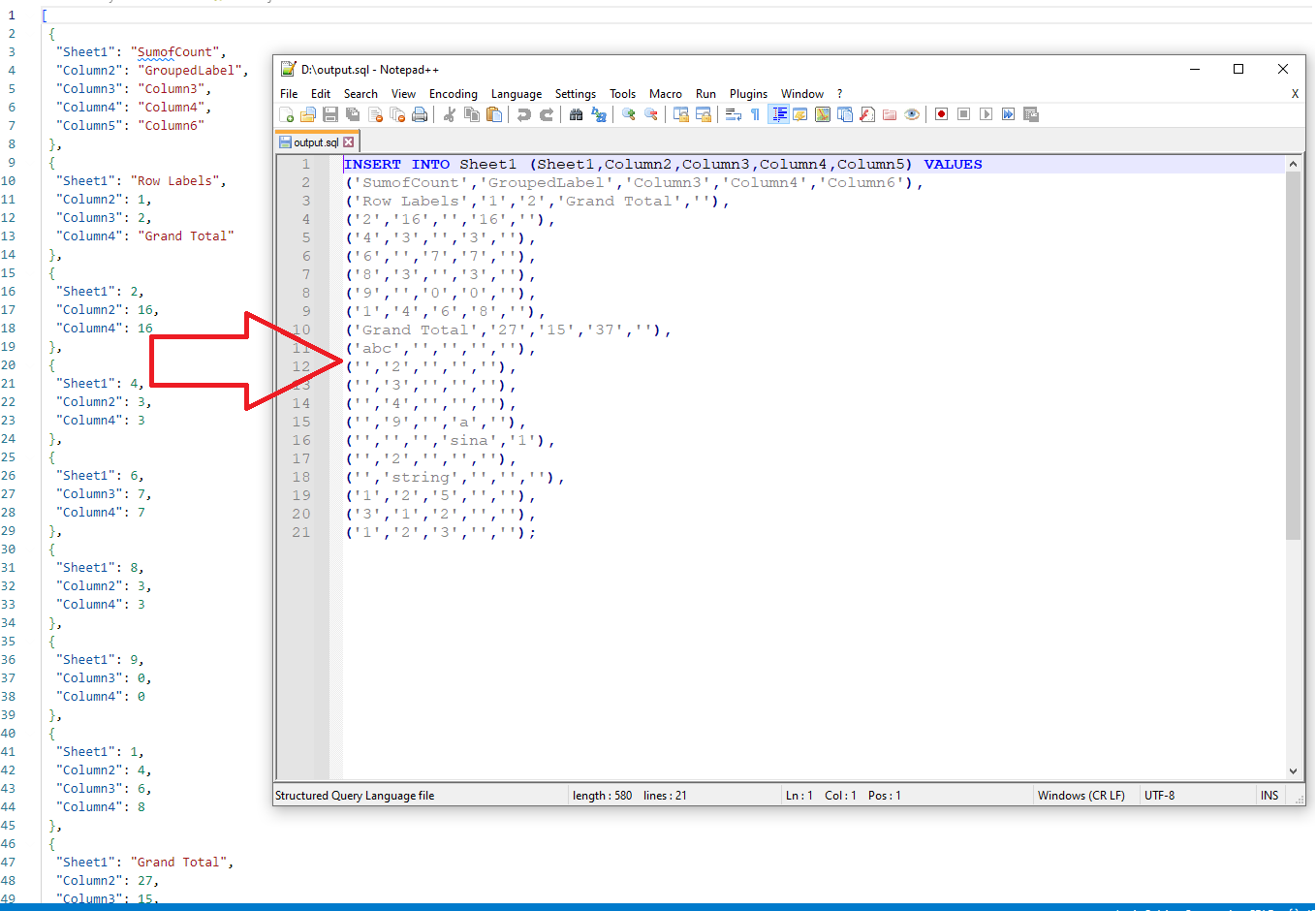The image size is (1316, 911).
Task: Click the Cut scissors icon
Action: [x=450, y=114]
